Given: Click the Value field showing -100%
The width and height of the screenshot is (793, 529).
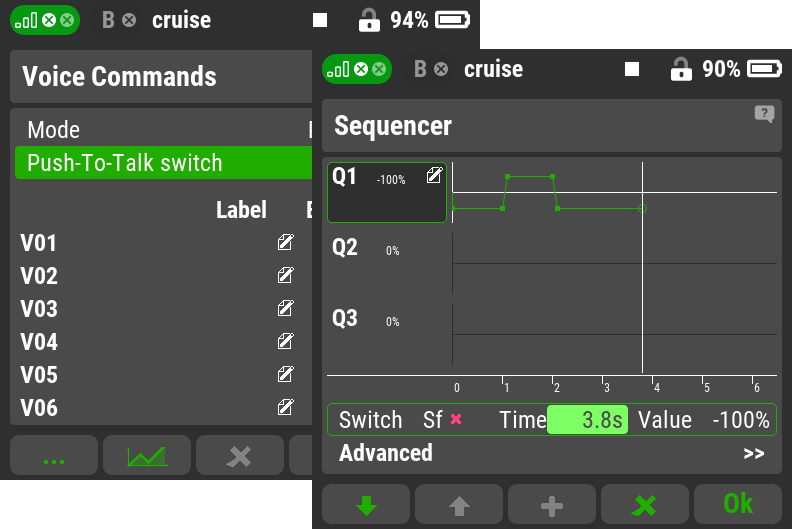Looking at the screenshot, I should (740, 420).
